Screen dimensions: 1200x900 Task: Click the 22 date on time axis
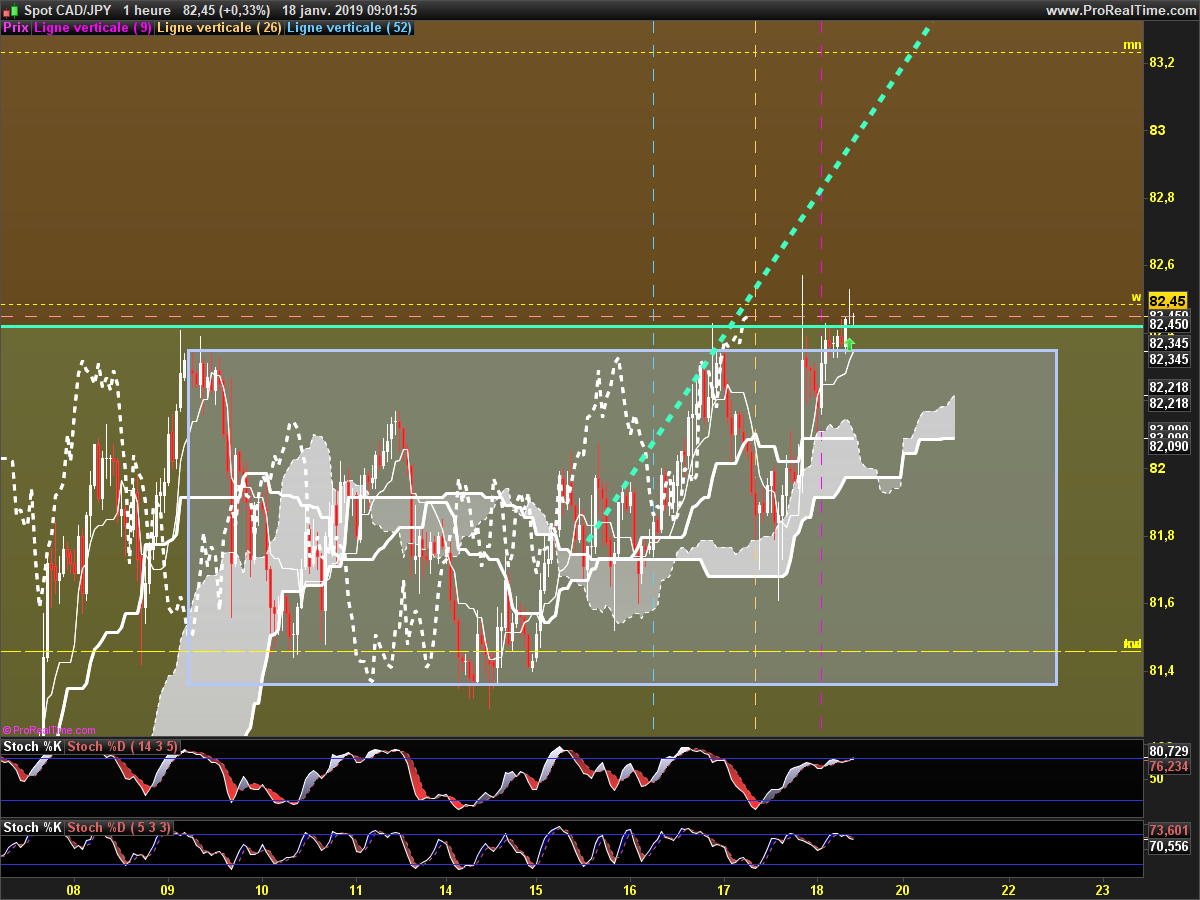(x=1008, y=890)
